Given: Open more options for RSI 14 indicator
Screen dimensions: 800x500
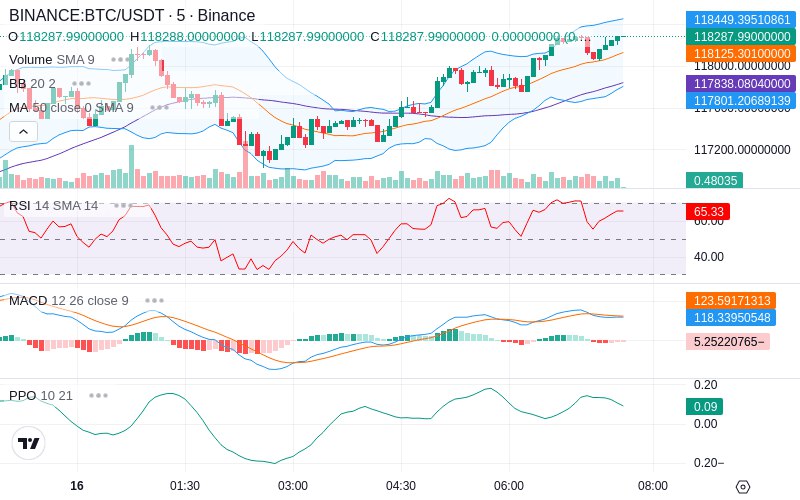Looking at the screenshot, I should pos(123,206).
